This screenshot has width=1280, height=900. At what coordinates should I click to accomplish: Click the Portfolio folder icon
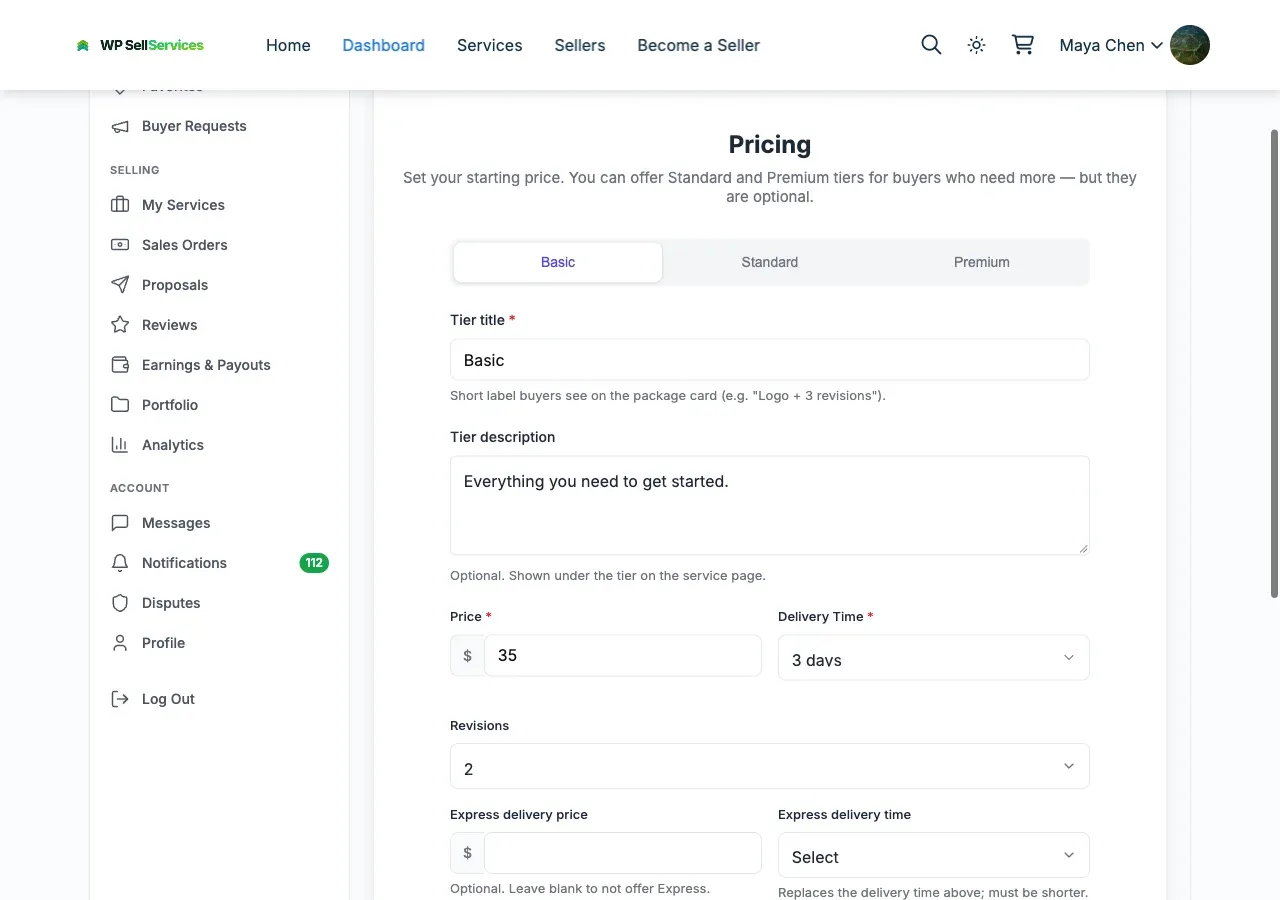coord(120,405)
